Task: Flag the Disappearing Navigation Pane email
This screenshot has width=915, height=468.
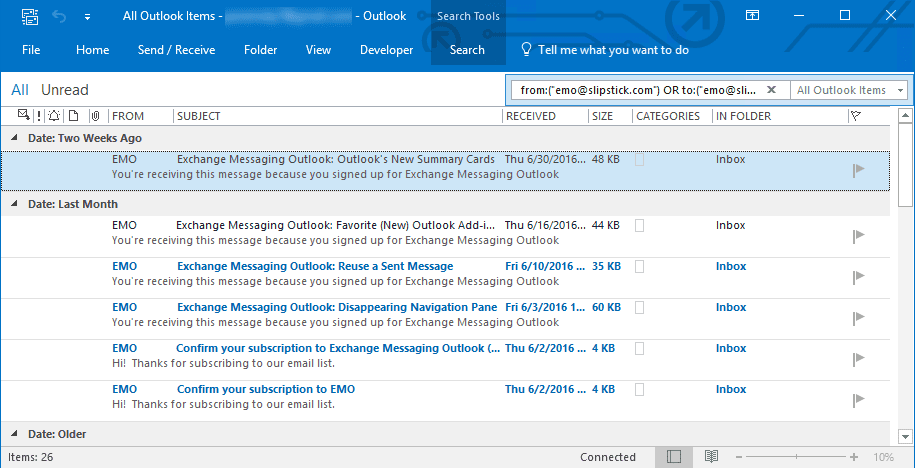Action: 858,317
